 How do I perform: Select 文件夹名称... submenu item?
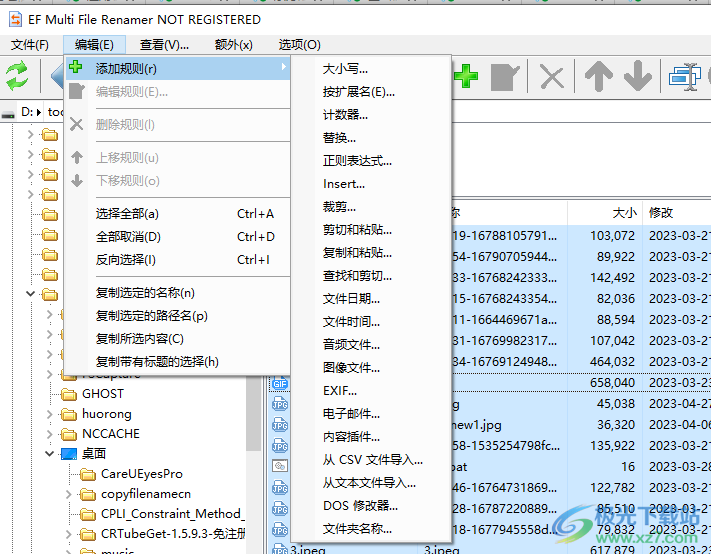tap(371, 529)
